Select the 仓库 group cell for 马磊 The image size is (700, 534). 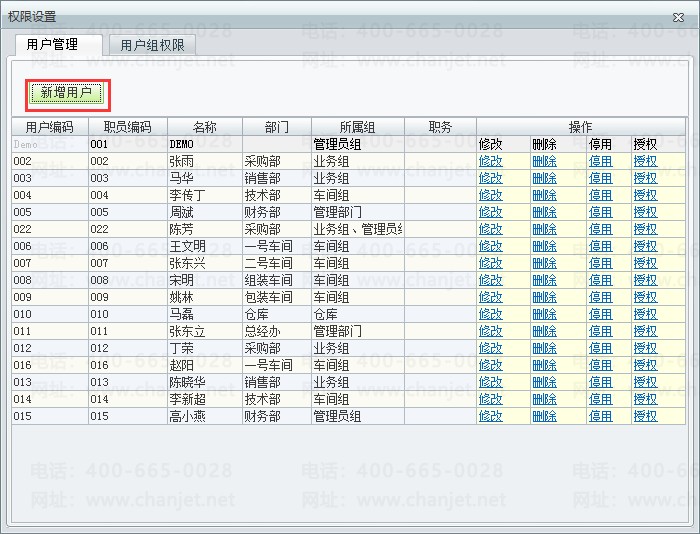coord(358,314)
